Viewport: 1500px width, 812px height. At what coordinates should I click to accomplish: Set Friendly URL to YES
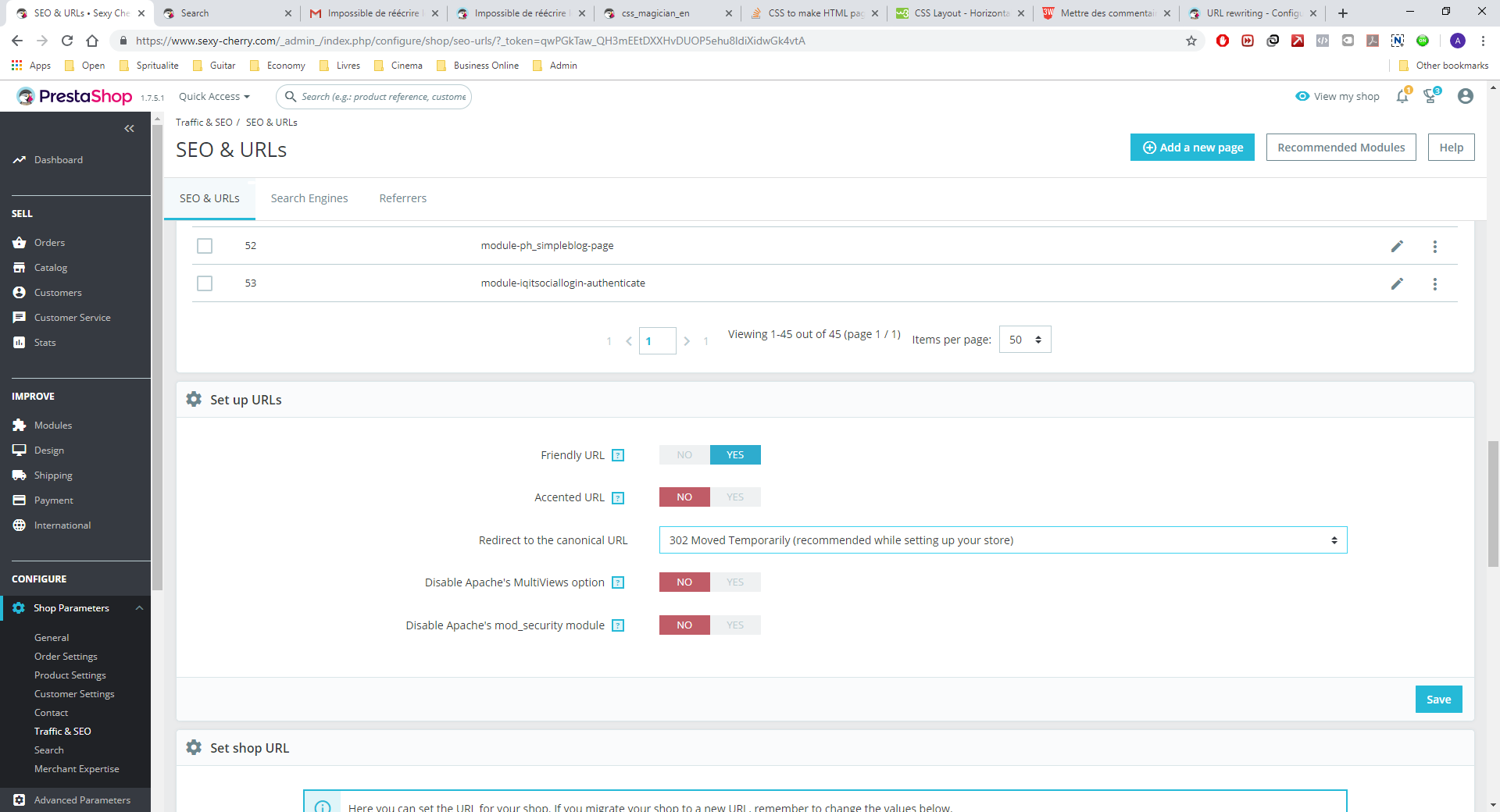pyautogui.click(x=735, y=455)
